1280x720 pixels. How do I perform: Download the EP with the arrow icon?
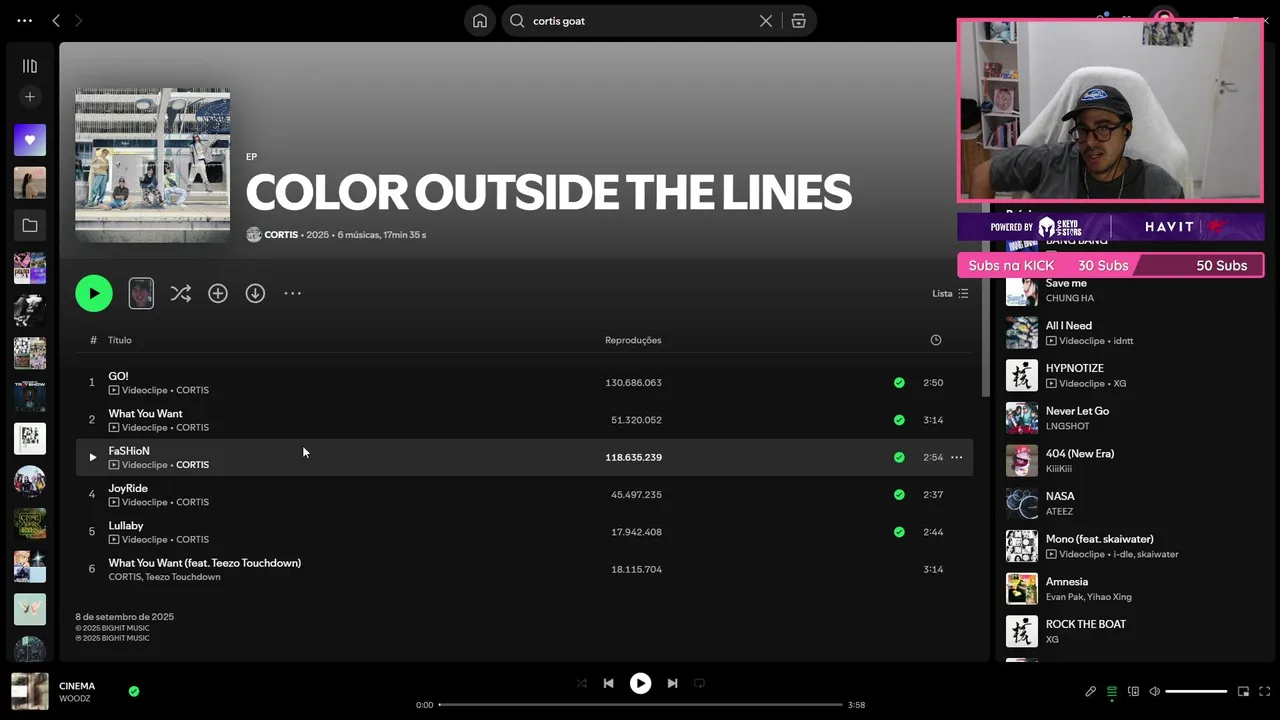pyautogui.click(x=255, y=293)
